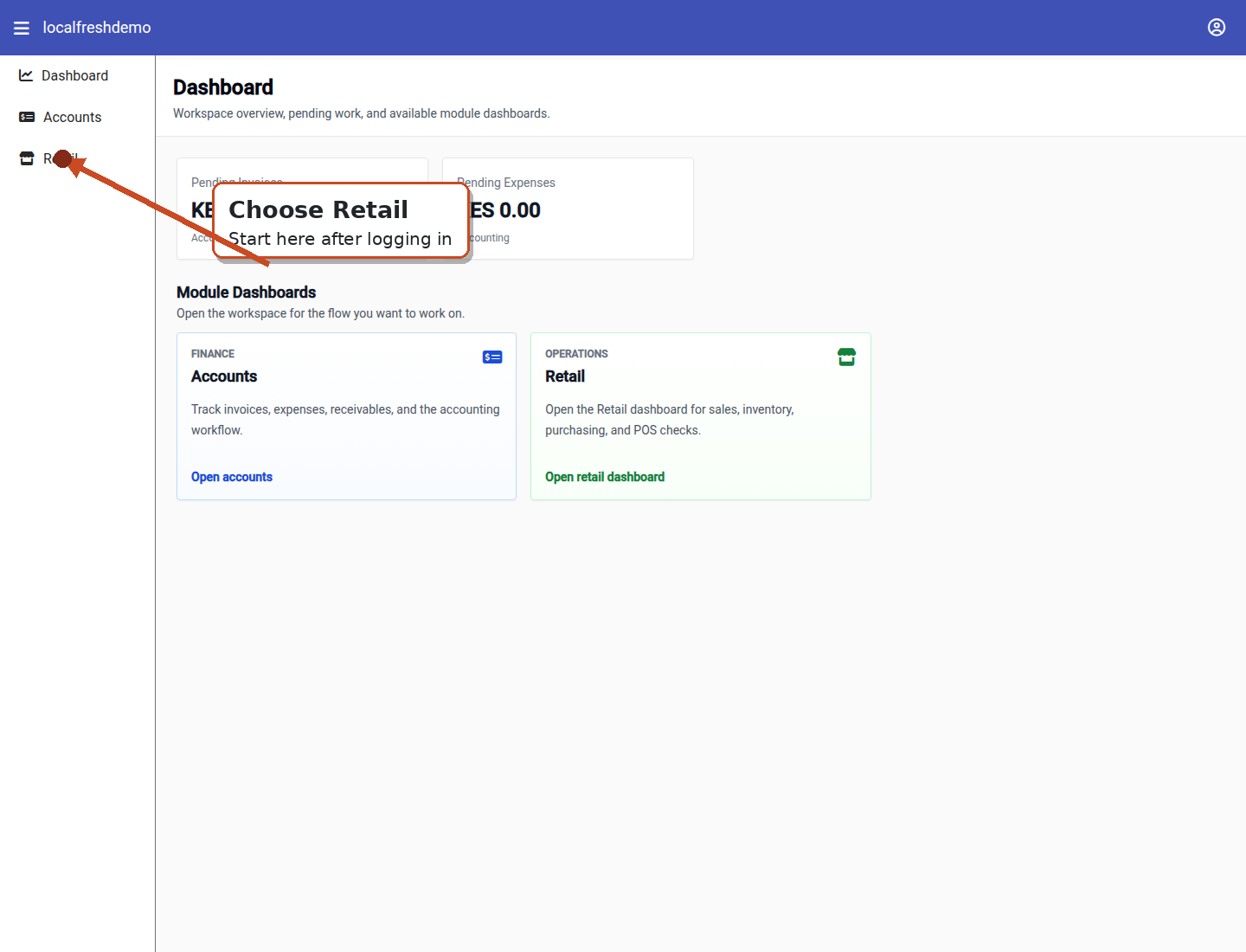This screenshot has height=952, width=1246.
Task: Open the Pending Expenses summary card
Action: coord(568,209)
